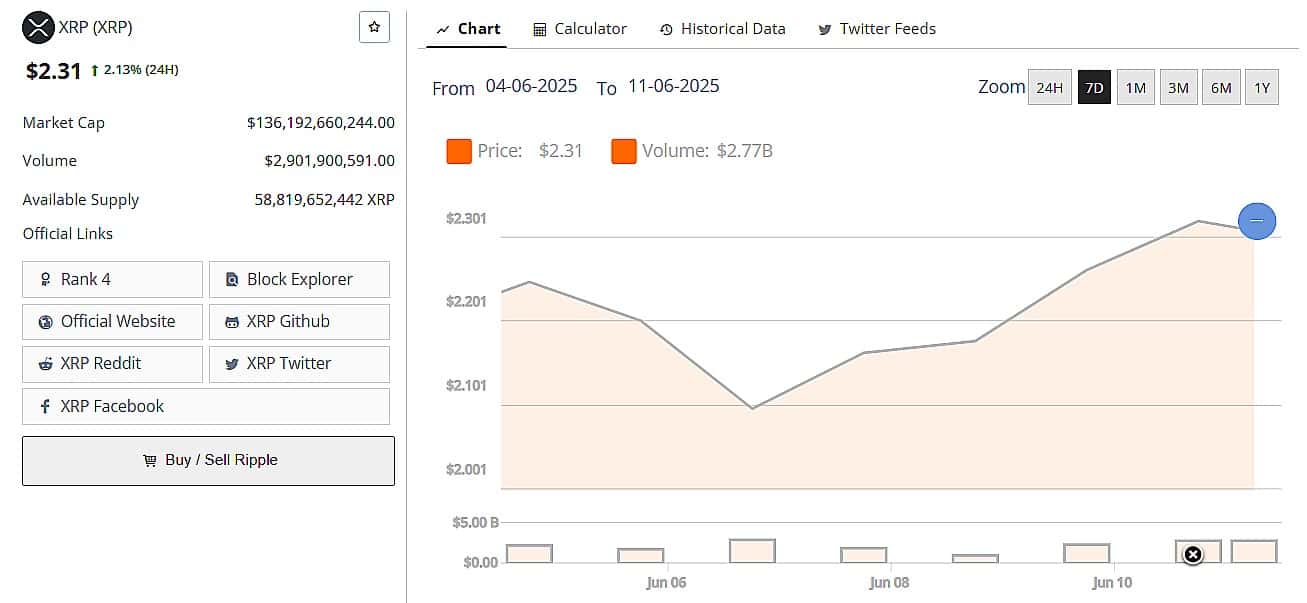Image resolution: width=1307 pixels, height=603 pixels.
Task: Open the Block Explorer link
Action: point(299,280)
